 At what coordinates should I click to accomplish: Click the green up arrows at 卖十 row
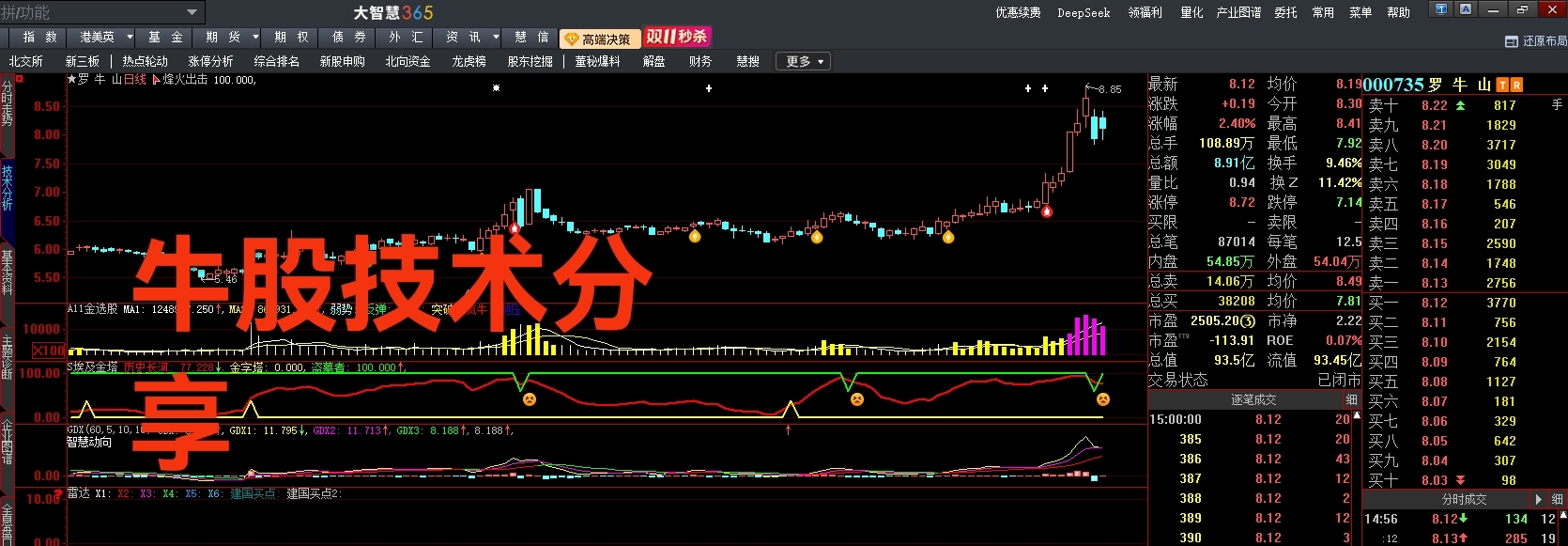1460,105
